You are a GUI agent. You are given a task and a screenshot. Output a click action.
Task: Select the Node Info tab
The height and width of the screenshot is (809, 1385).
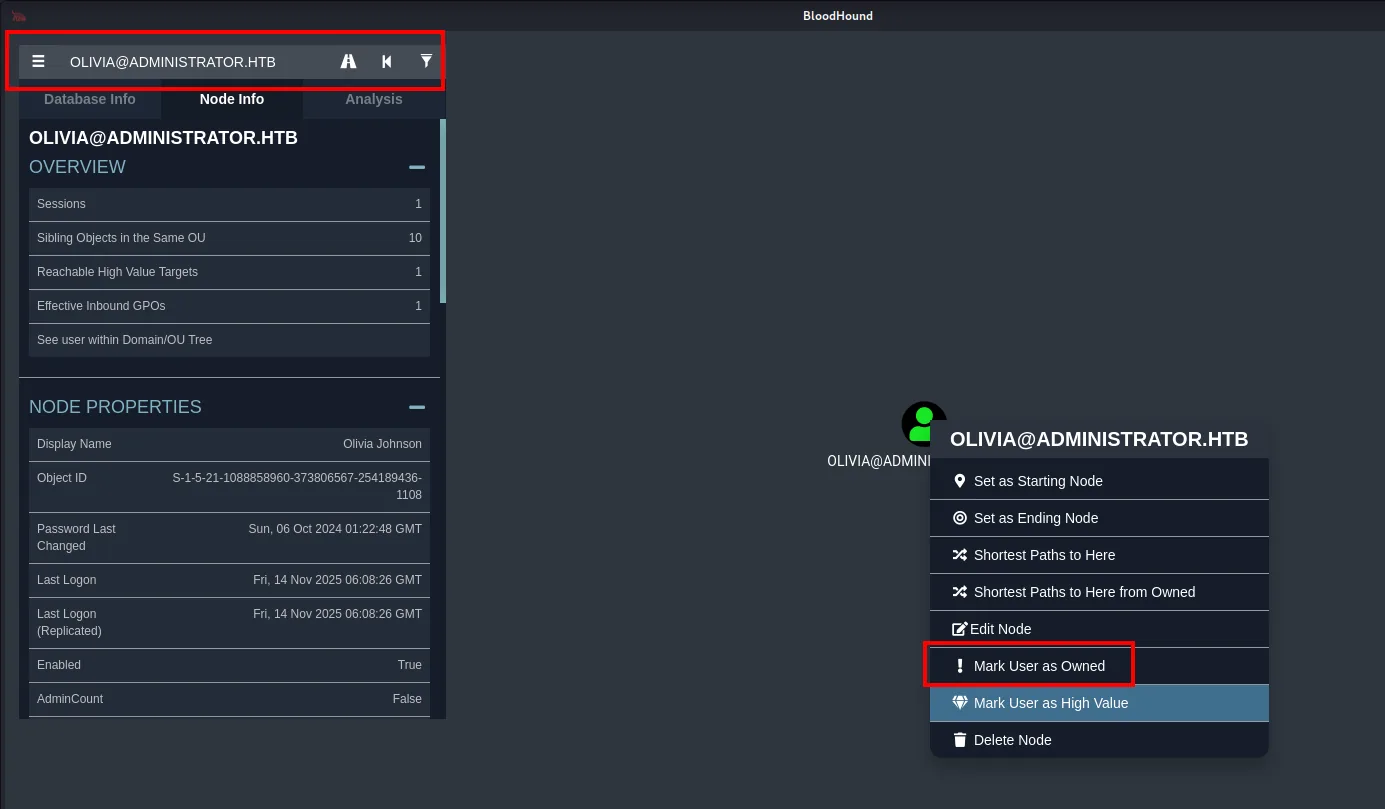[x=232, y=99]
